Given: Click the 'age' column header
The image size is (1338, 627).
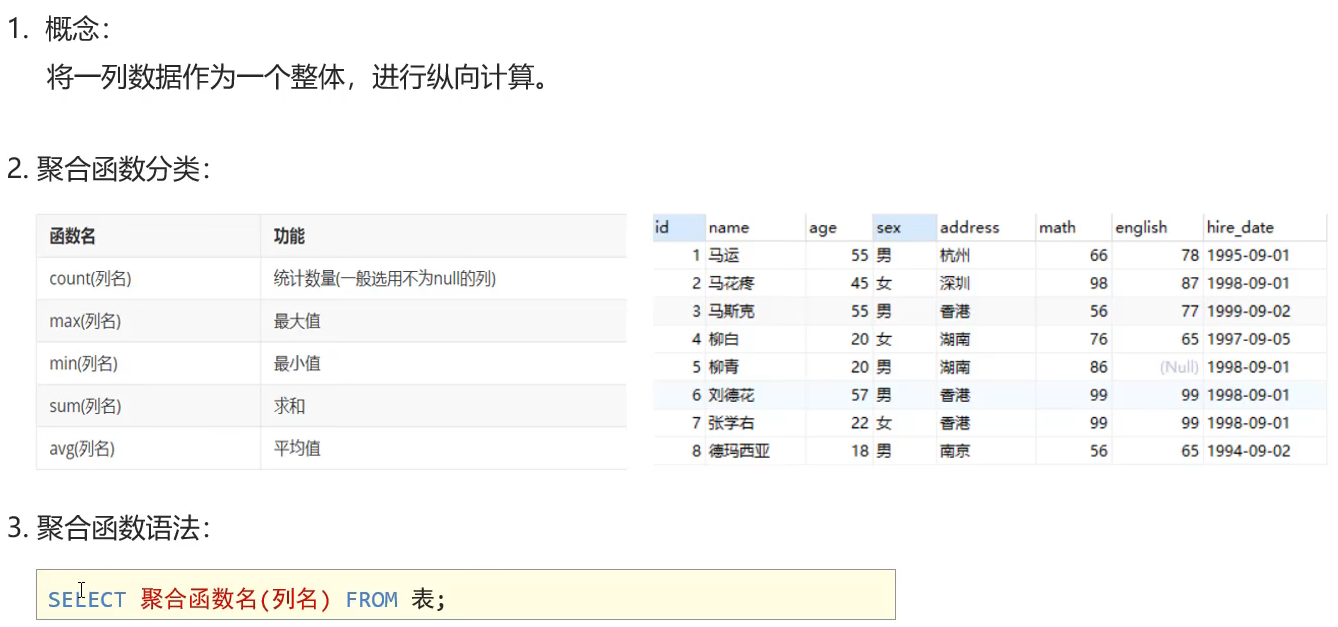Looking at the screenshot, I should click(x=839, y=227).
